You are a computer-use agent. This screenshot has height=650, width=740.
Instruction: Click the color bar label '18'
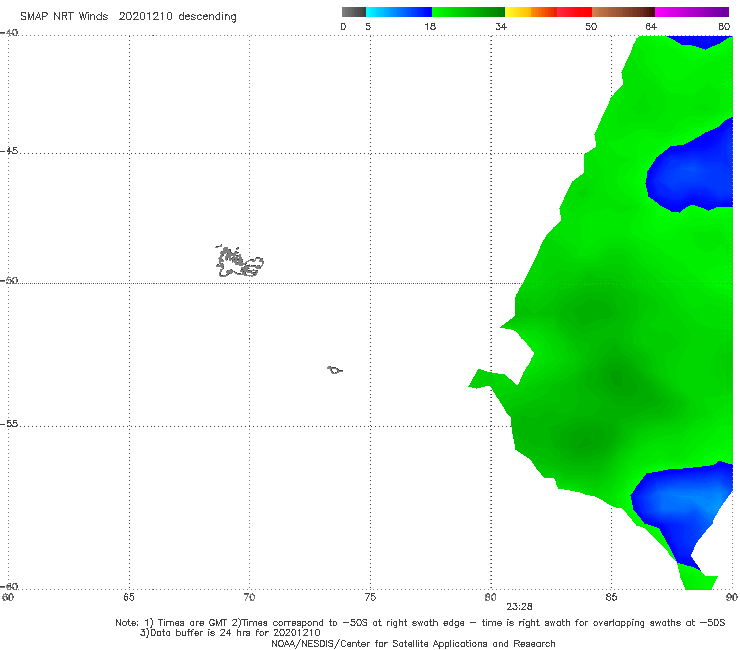pyautogui.click(x=430, y=26)
